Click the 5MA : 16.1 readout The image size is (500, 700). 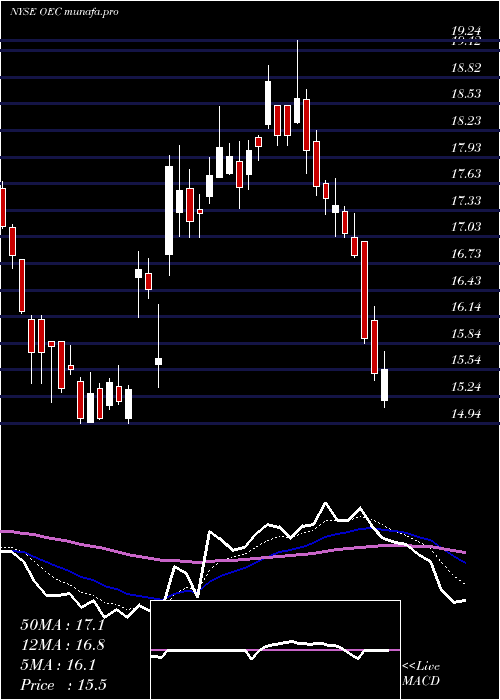point(58,665)
